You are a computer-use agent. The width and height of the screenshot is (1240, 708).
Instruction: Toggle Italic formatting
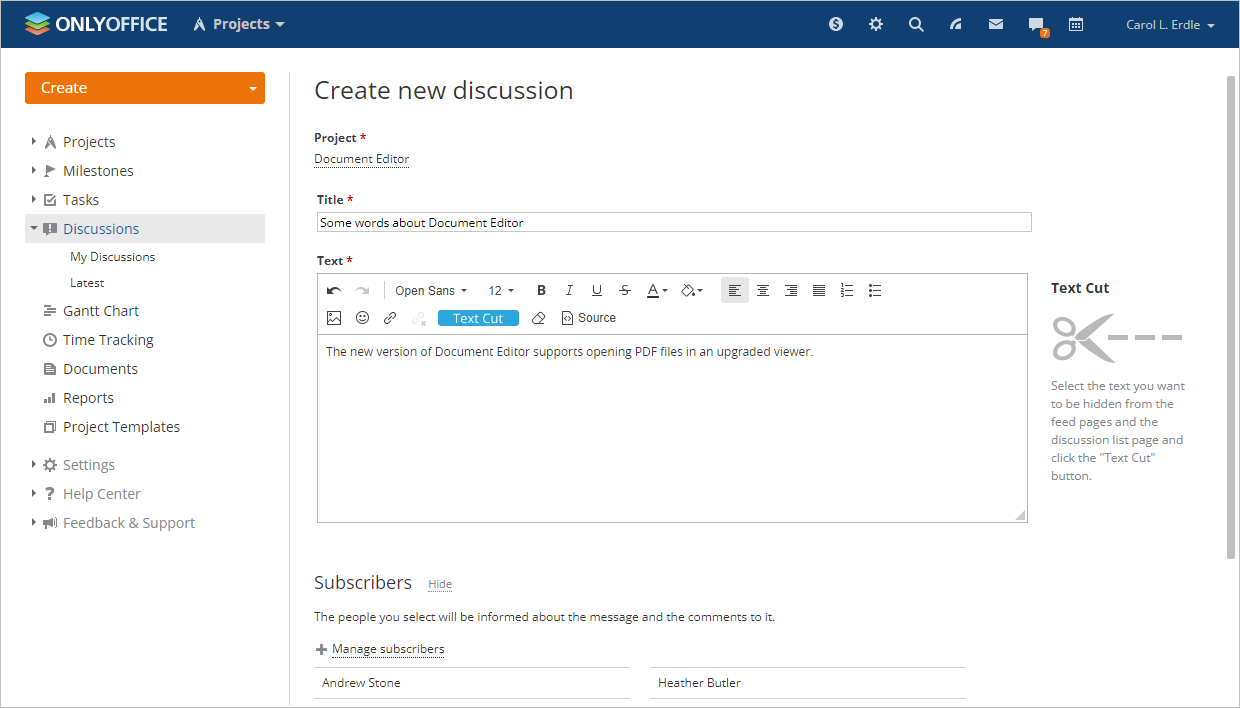[x=569, y=290]
